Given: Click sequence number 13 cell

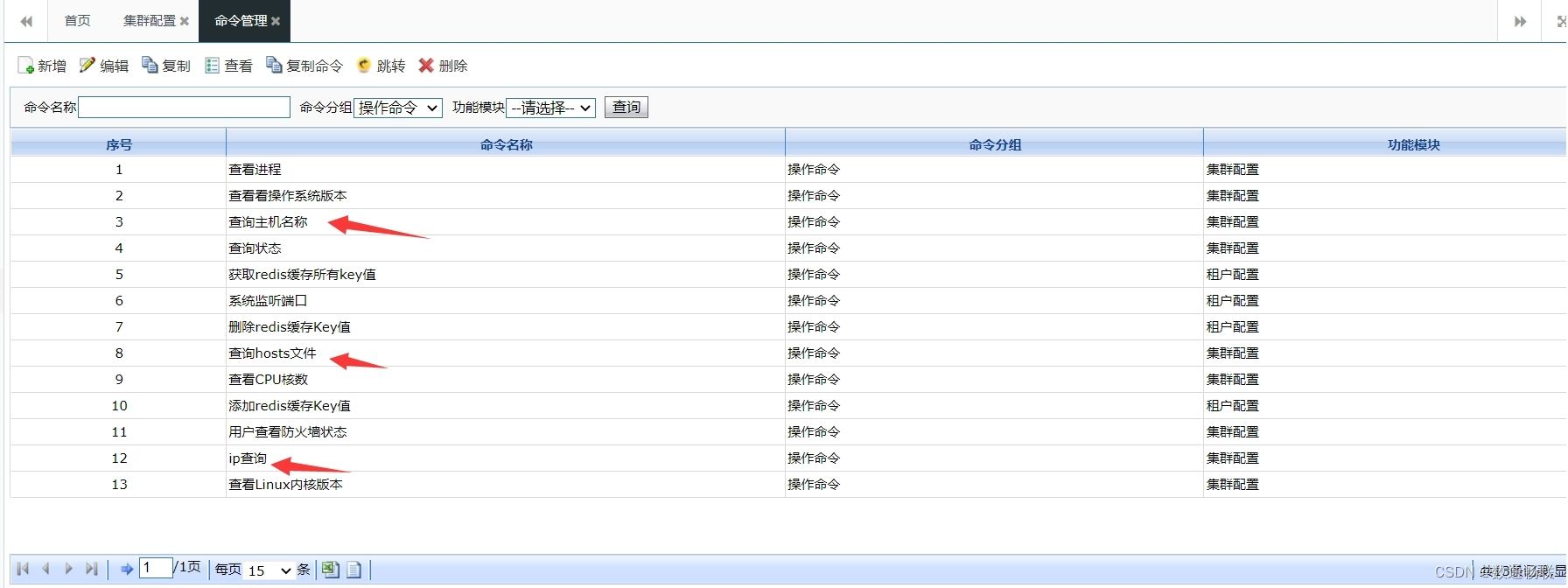Looking at the screenshot, I should point(119,485).
